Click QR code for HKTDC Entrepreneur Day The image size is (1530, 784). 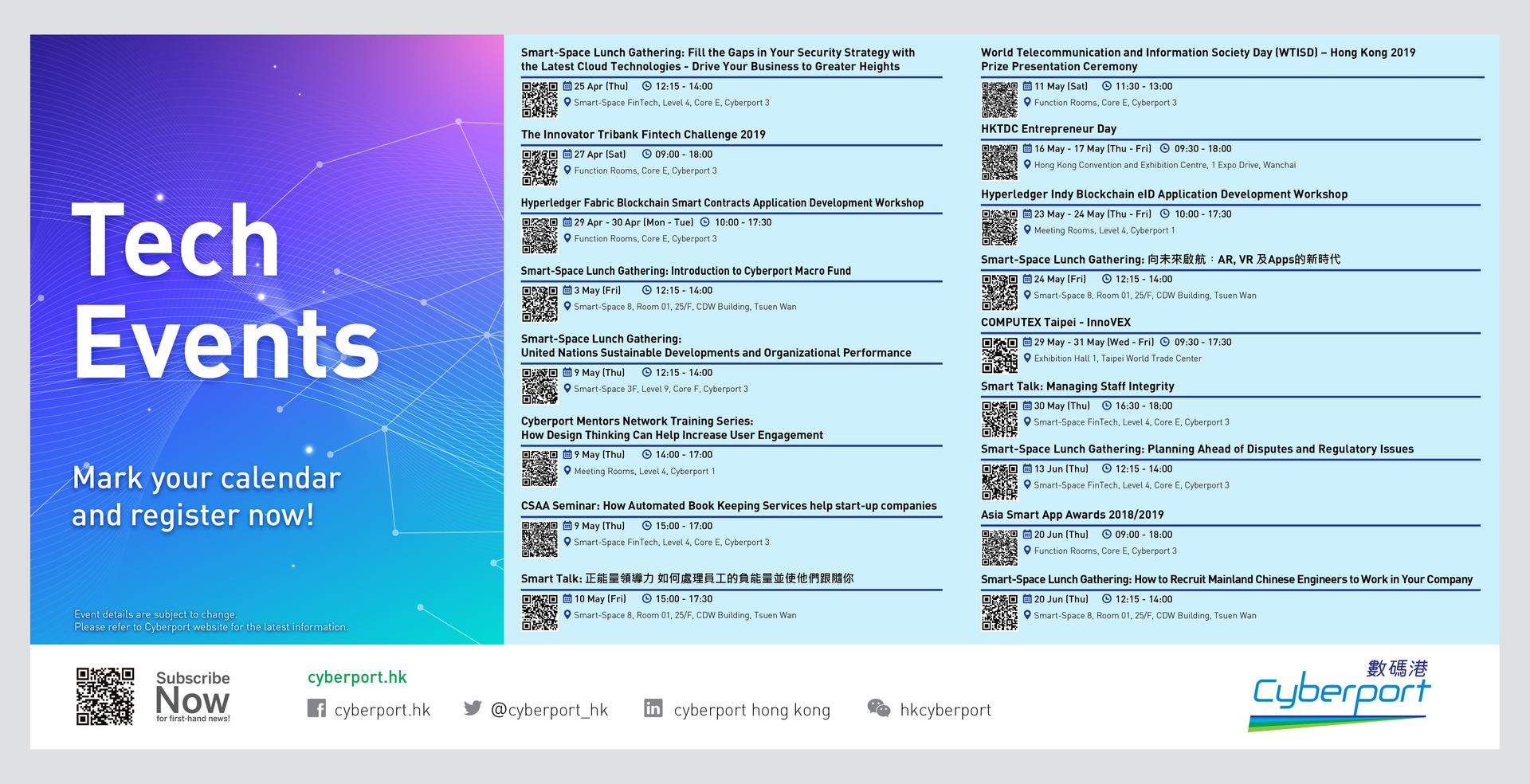click(x=999, y=162)
